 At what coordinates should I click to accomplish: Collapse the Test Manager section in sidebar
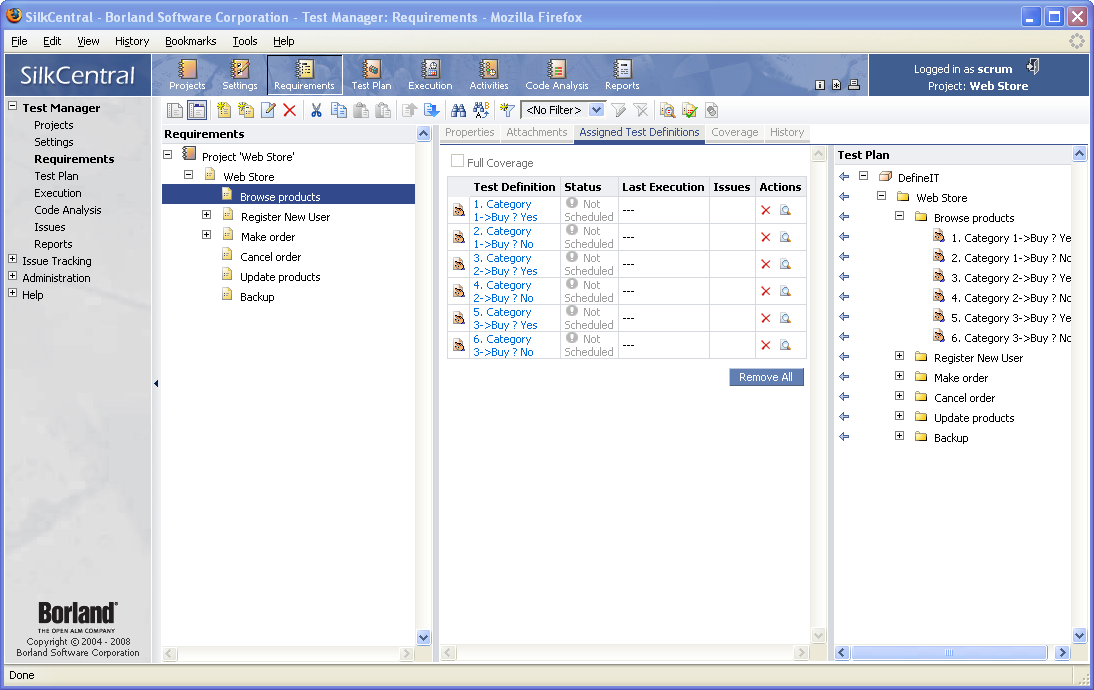[13, 106]
